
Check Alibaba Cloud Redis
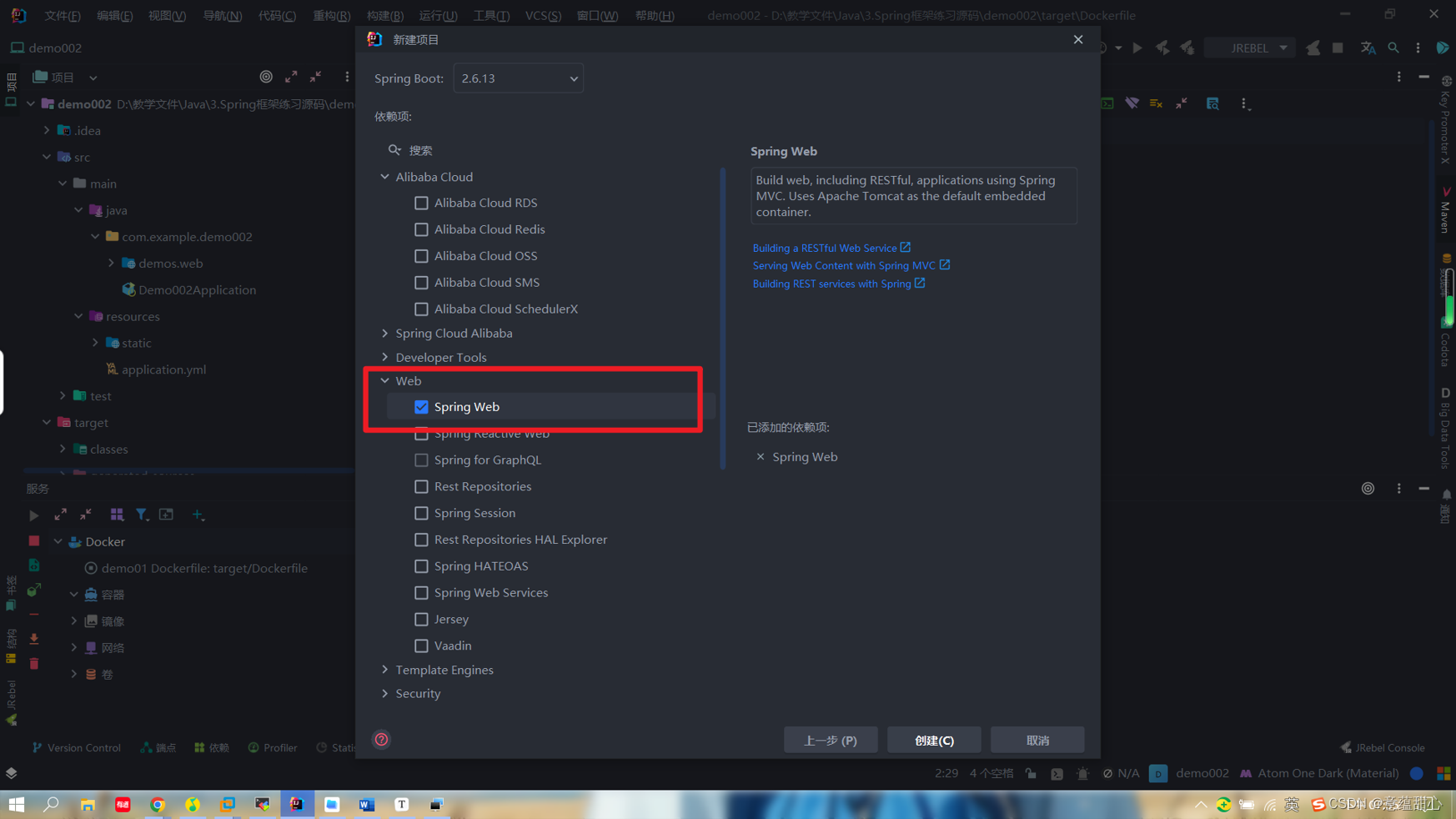tap(421, 229)
